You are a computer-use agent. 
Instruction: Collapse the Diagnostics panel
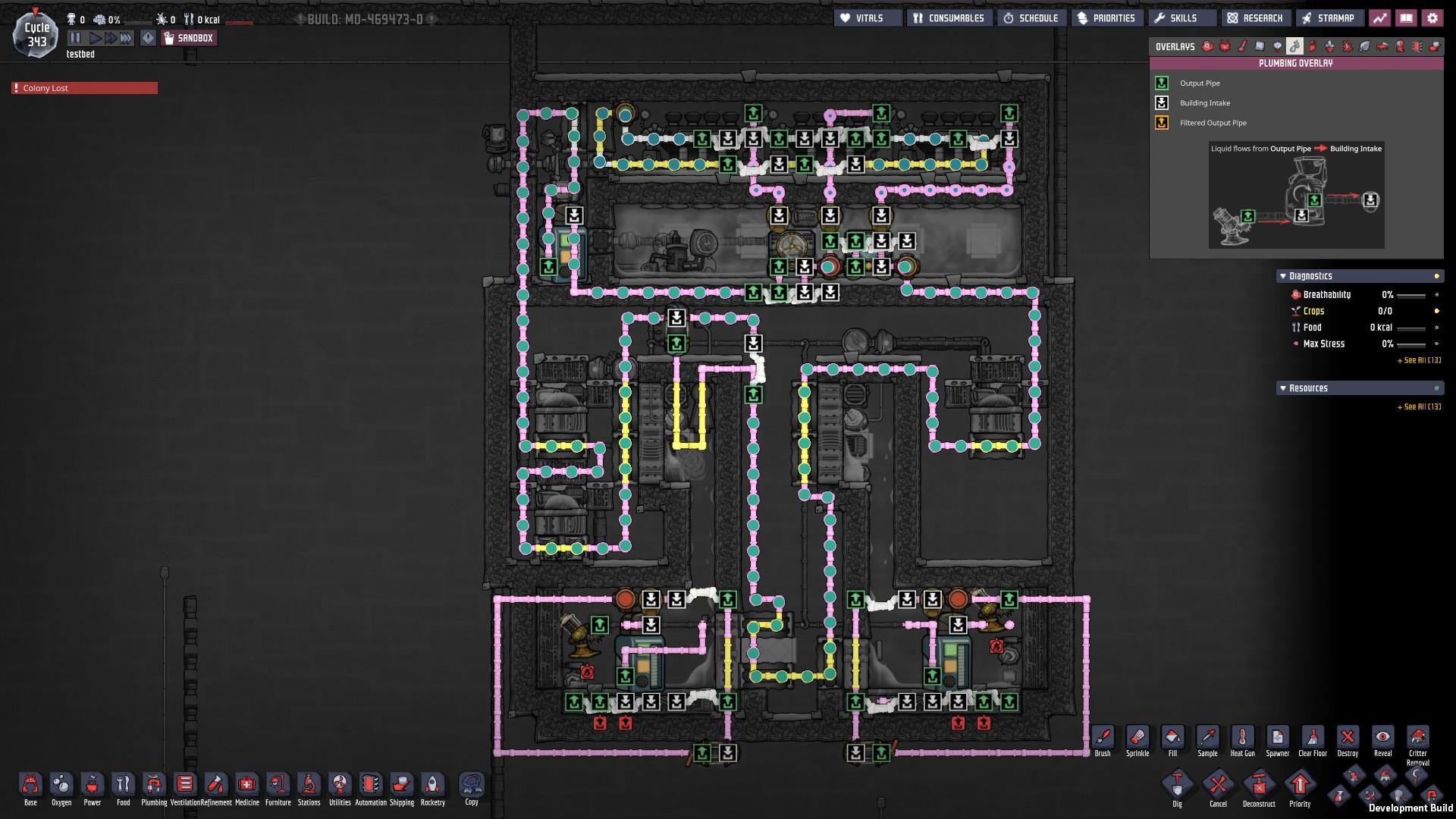pos(1282,276)
